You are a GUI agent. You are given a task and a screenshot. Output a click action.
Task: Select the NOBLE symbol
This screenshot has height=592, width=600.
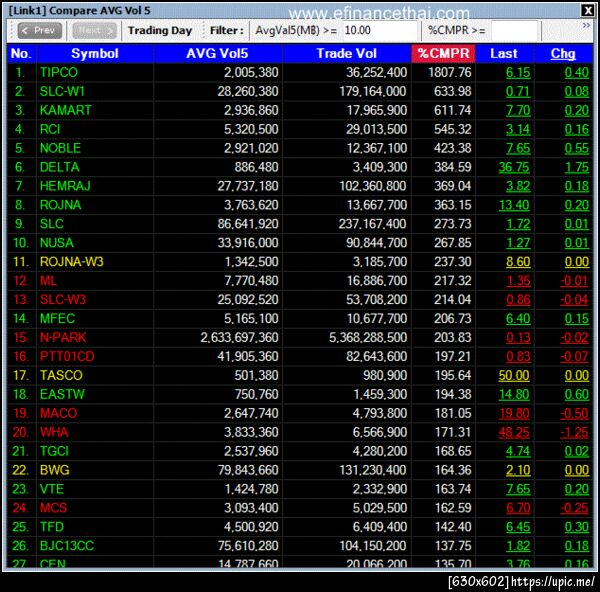[x=60, y=148]
